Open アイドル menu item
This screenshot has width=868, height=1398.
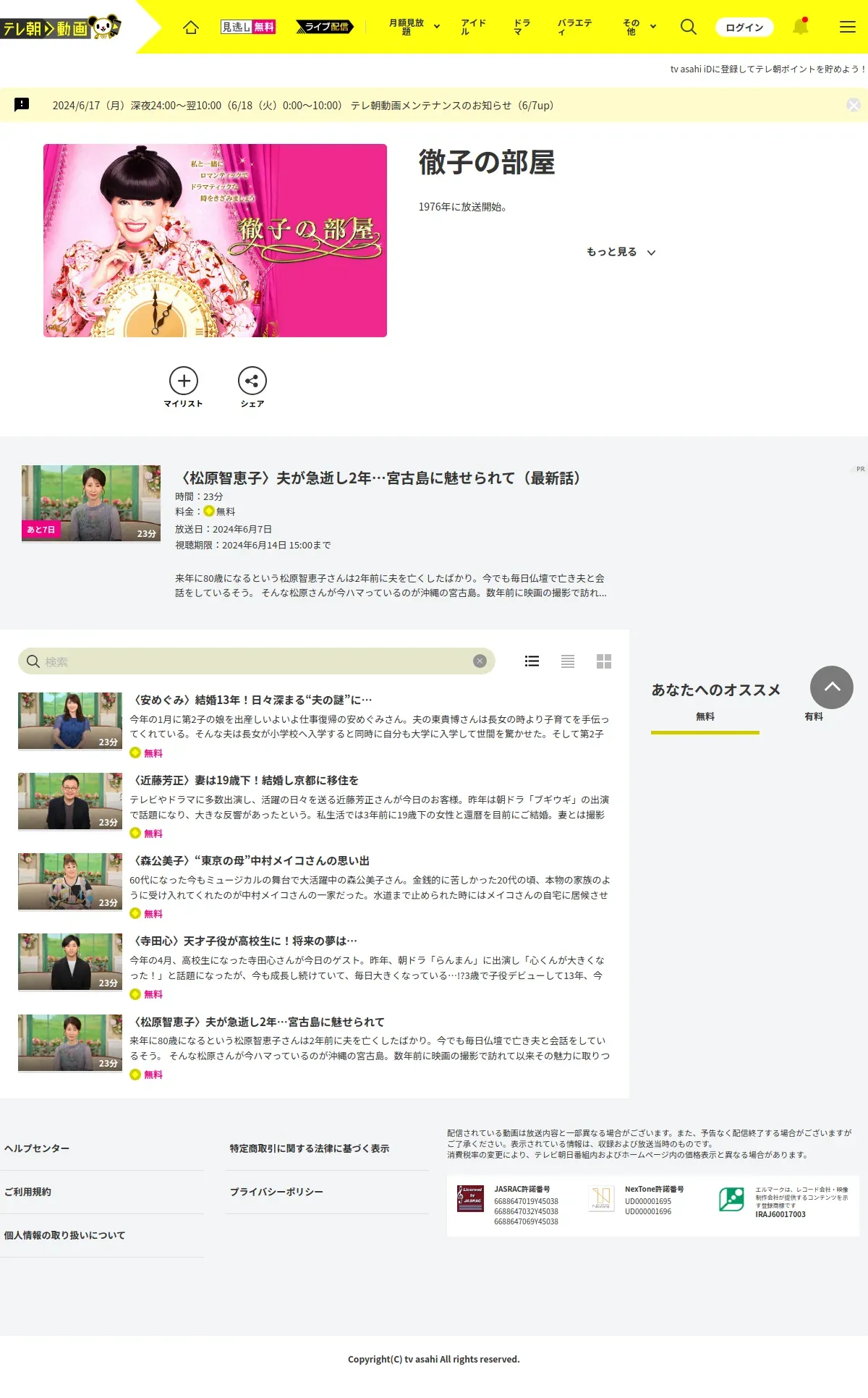(x=473, y=27)
